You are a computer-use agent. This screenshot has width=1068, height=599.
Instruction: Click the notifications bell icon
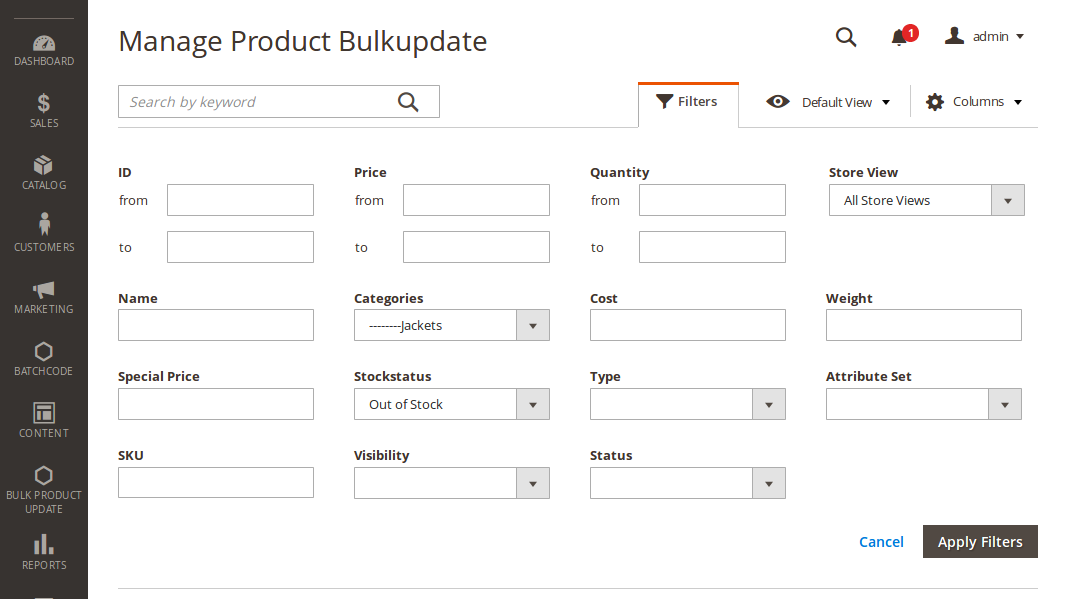point(900,37)
